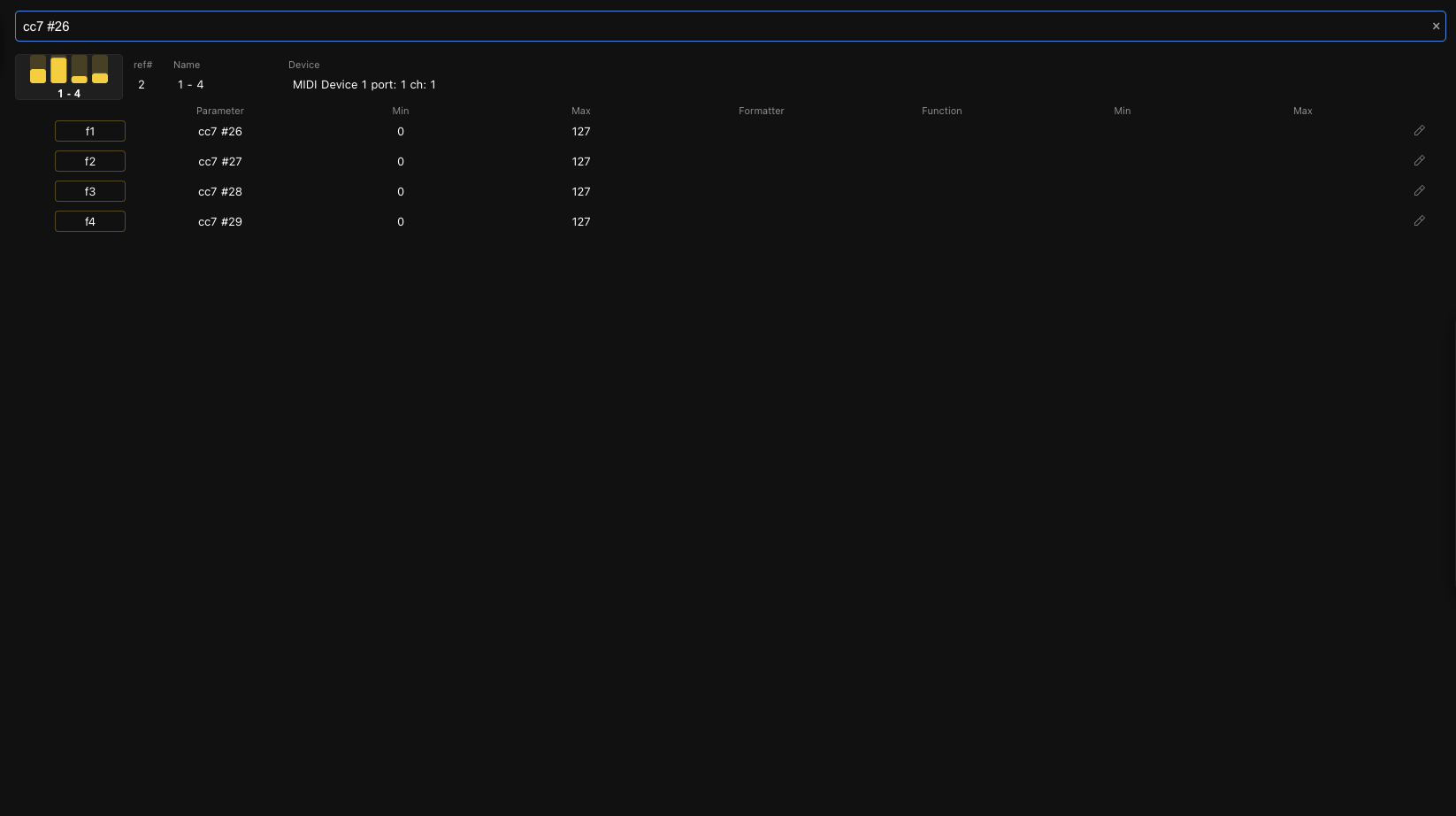Select the f4 fader button
Screen dimensions: 1456x816
89,221
